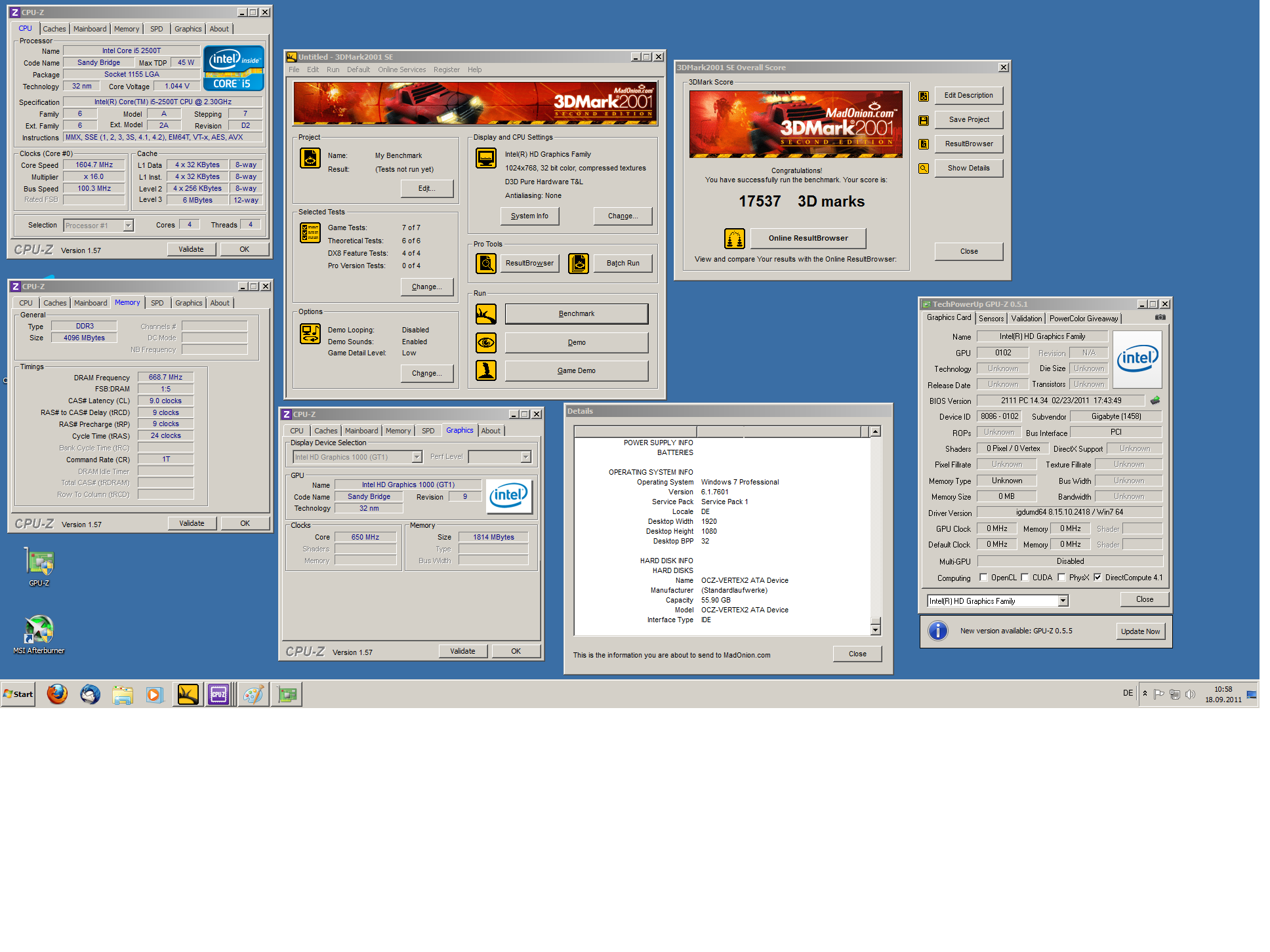
Task: Click the System Info button
Action: point(529,216)
